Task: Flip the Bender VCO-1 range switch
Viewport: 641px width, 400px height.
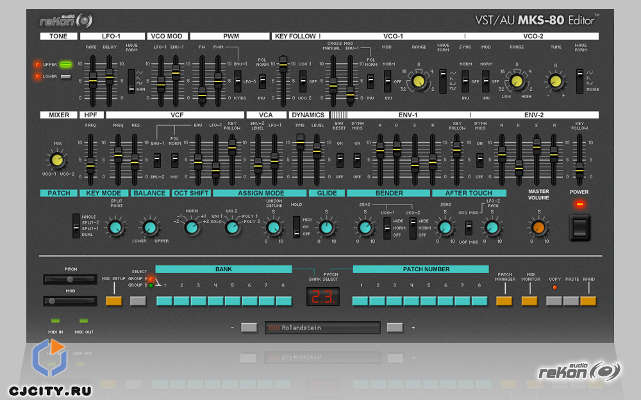Action: coord(387,228)
